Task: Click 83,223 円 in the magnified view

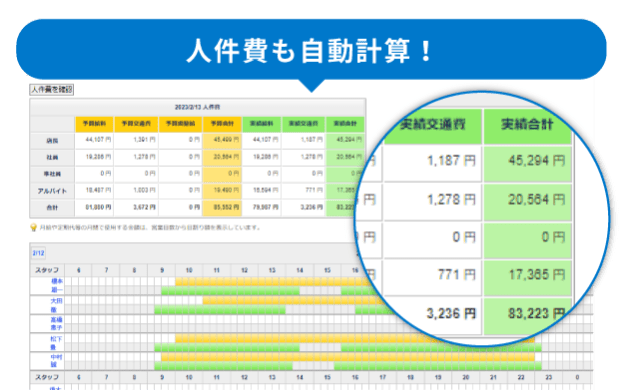Action: [537, 314]
